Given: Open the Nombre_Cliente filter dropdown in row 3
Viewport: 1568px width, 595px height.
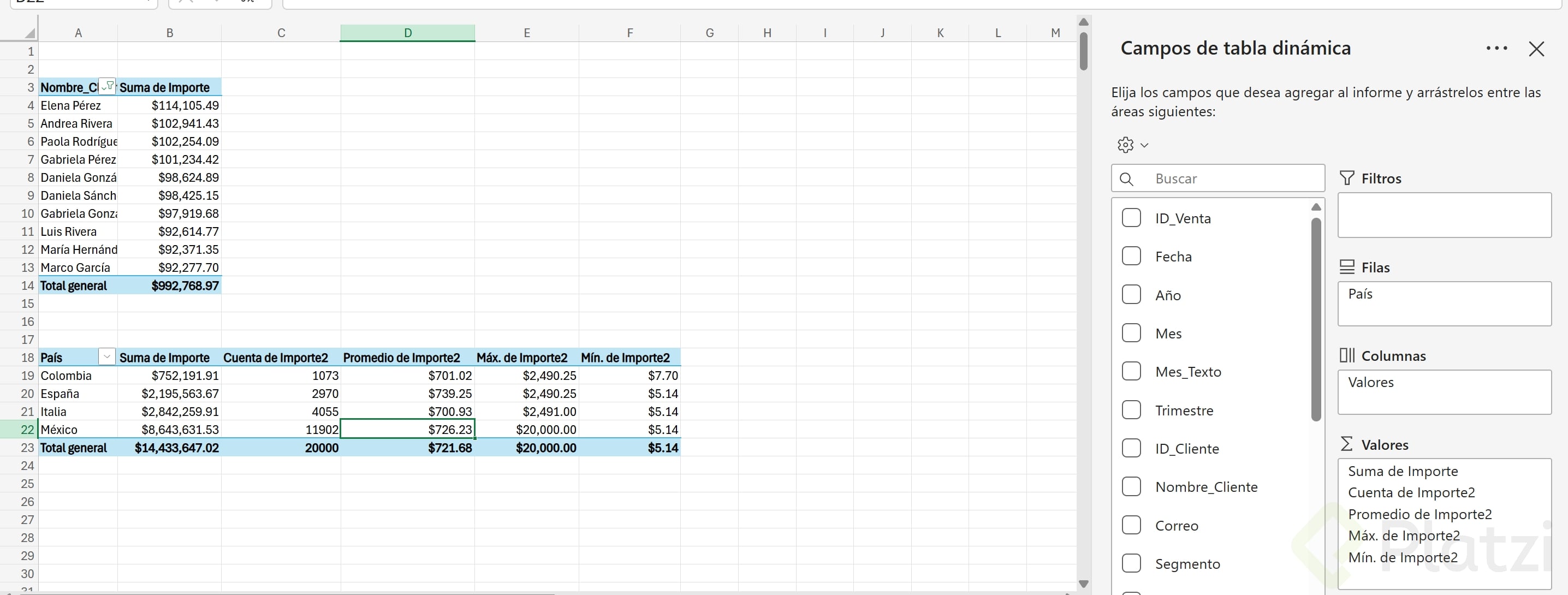Looking at the screenshot, I should tap(107, 86).
